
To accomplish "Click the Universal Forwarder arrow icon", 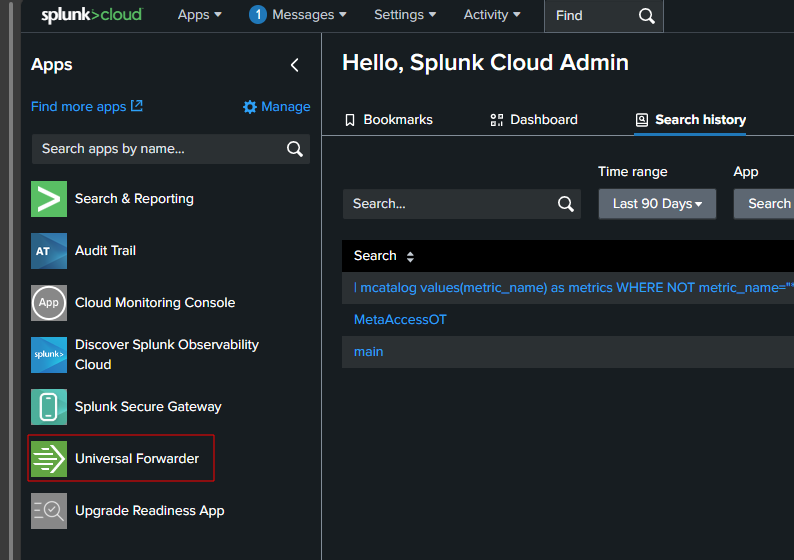I will click(x=49, y=459).
